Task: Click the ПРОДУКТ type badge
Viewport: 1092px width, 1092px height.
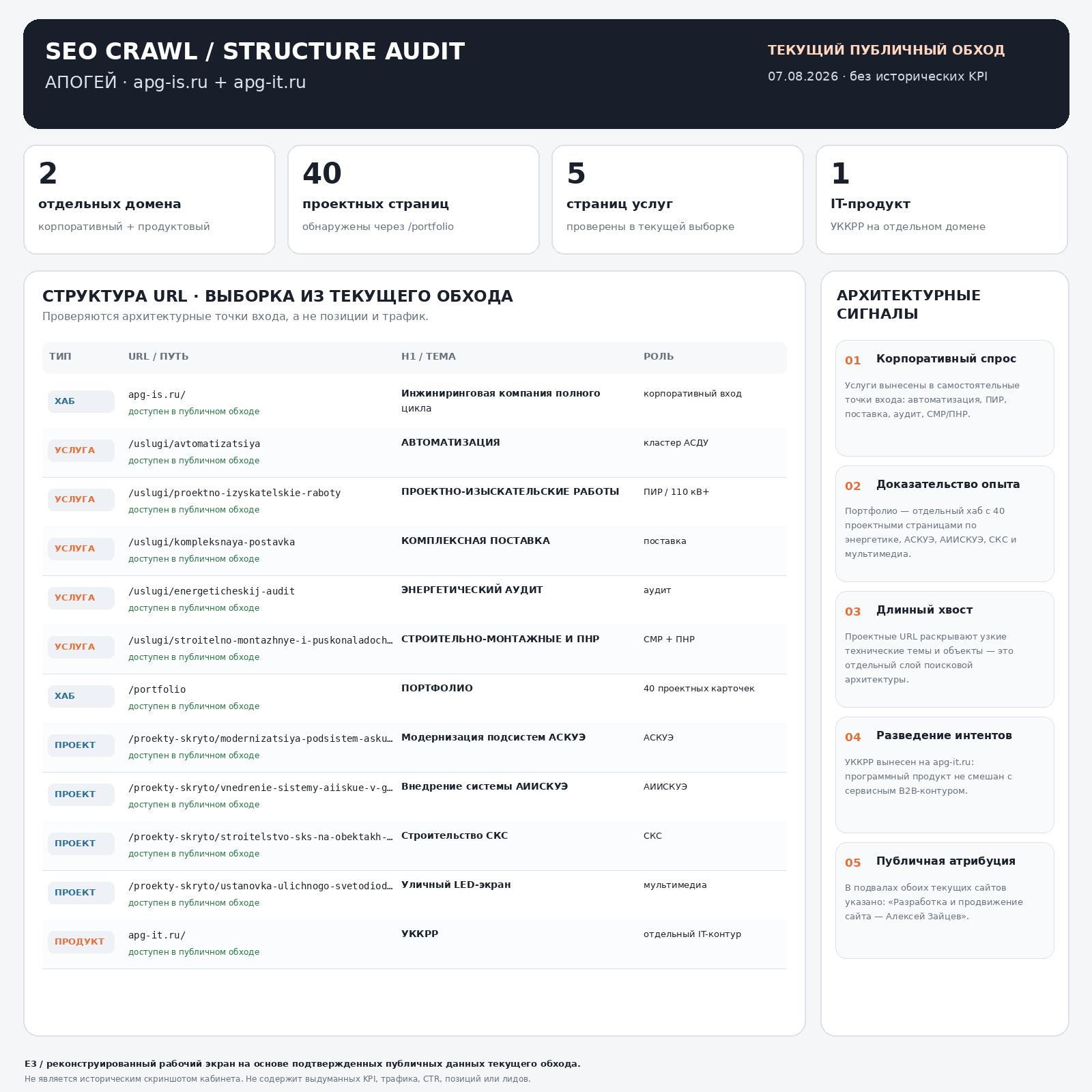Action: (x=81, y=942)
